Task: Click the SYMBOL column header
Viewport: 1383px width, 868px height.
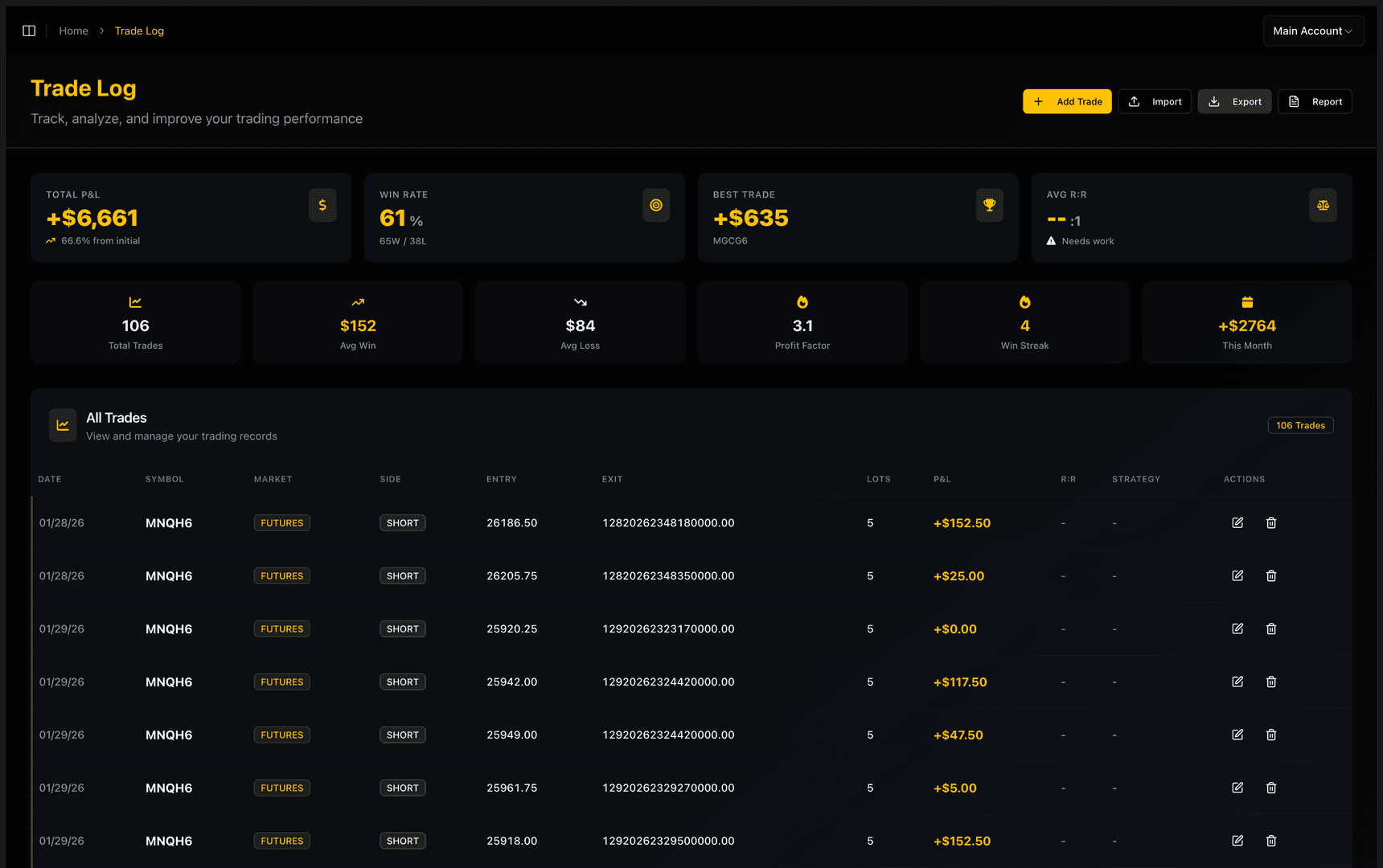Action: tap(165, 479)
